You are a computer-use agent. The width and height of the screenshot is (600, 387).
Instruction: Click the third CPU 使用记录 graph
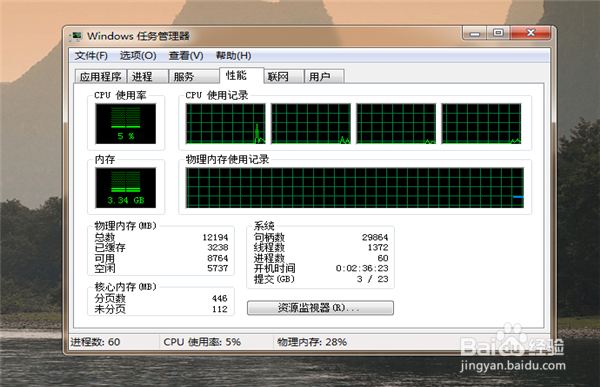[x=396, y=124]
